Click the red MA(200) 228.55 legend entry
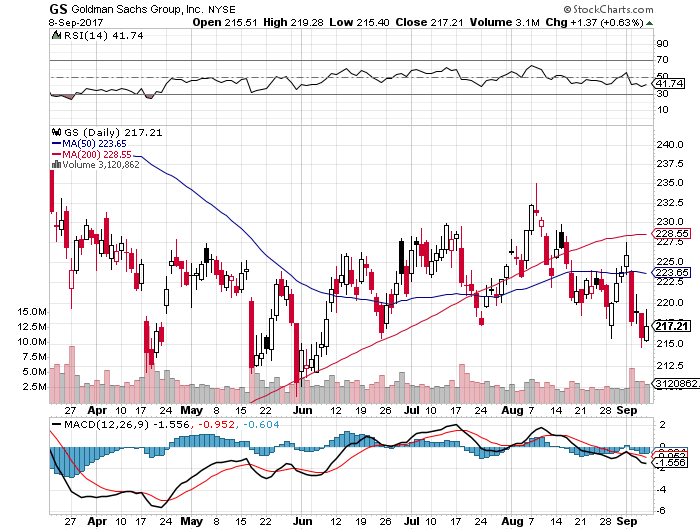The image size is (700, 530). point(92,154)
